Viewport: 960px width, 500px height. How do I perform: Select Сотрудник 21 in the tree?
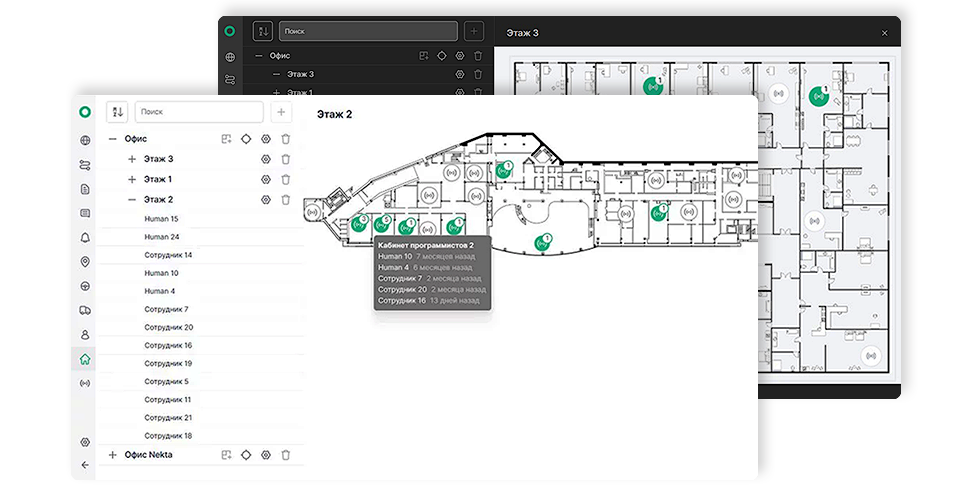[x=168, y=417]
